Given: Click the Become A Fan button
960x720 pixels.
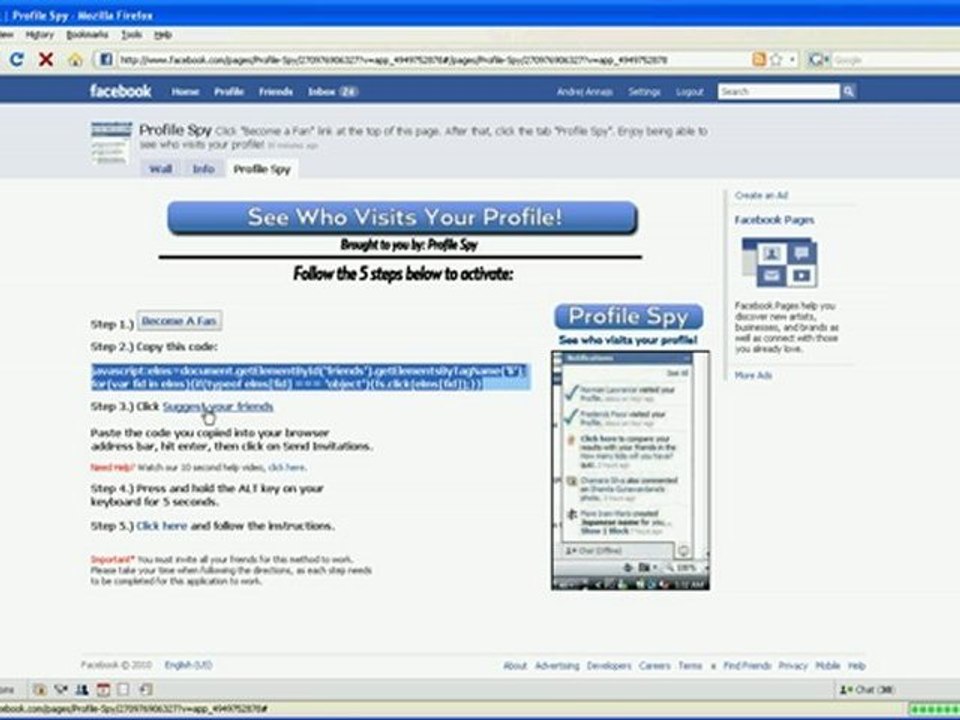Looking at the screenshot, I should pos(179,321).
